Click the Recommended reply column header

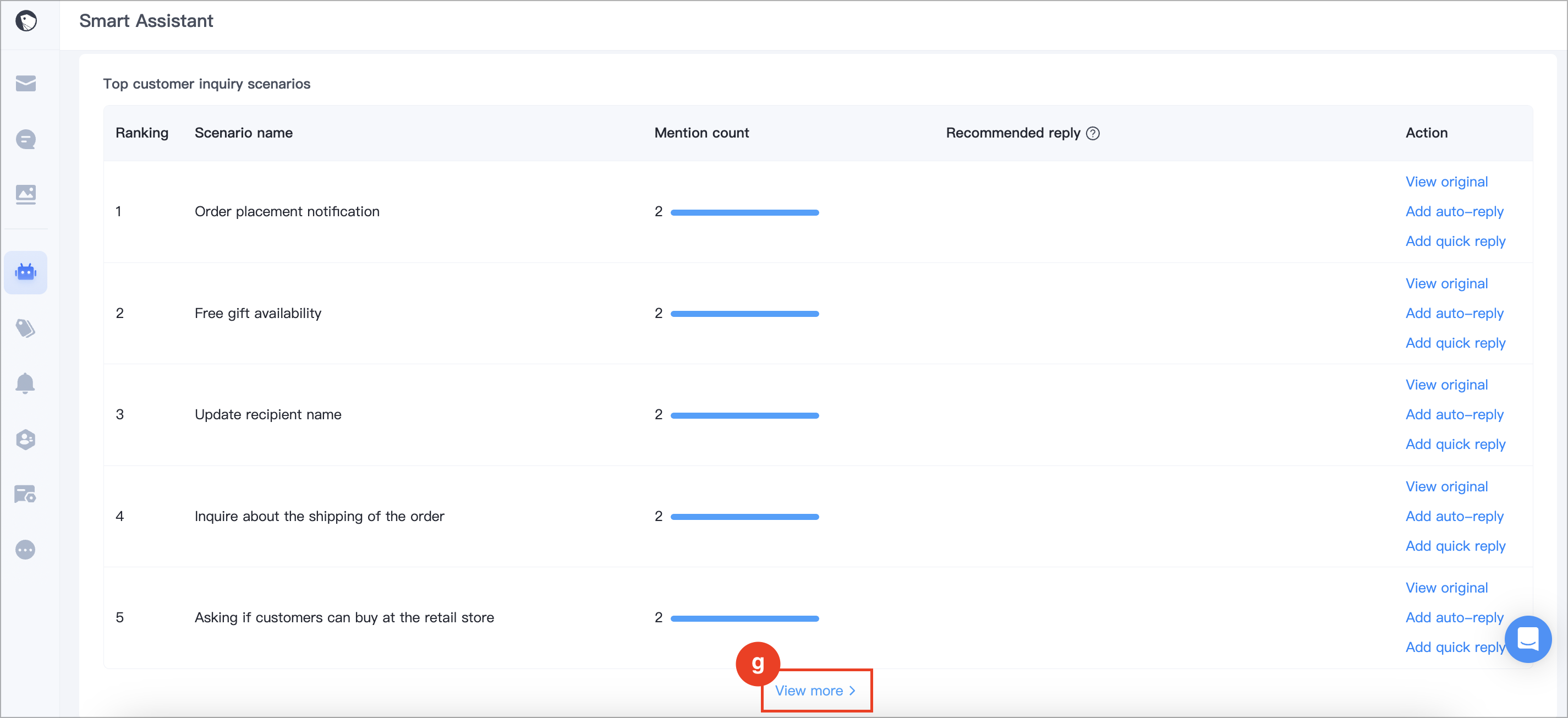coord(1013,133)
